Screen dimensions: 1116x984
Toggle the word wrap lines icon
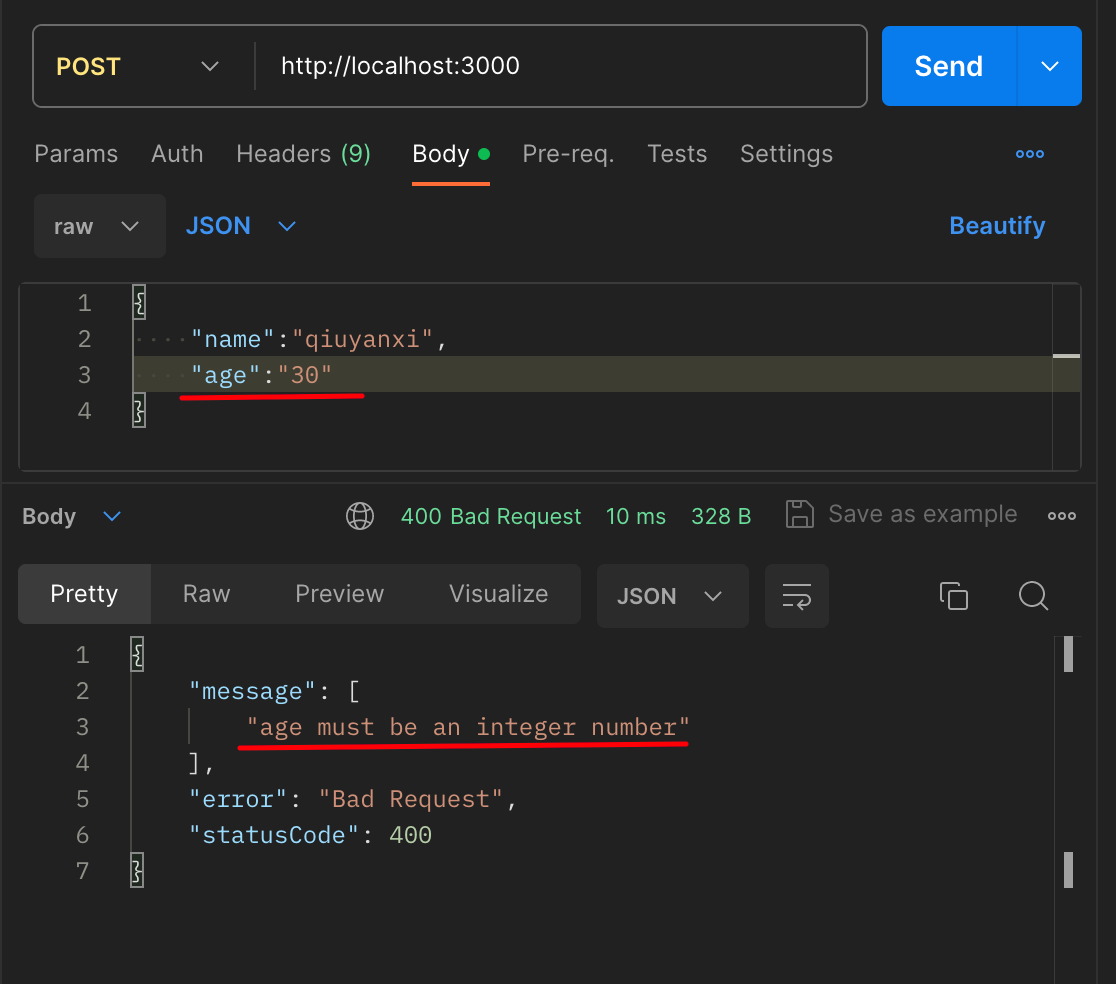tap(796, 596)
